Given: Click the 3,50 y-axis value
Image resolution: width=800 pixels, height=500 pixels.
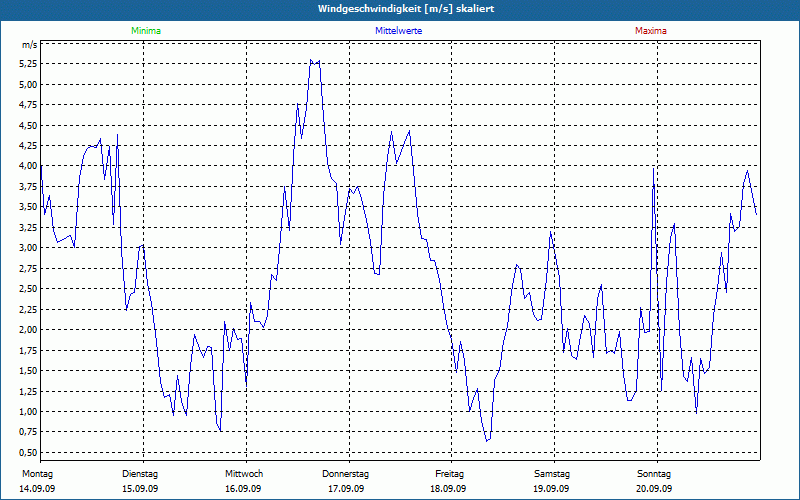Looking at the screenshot, I should point(30,207).
